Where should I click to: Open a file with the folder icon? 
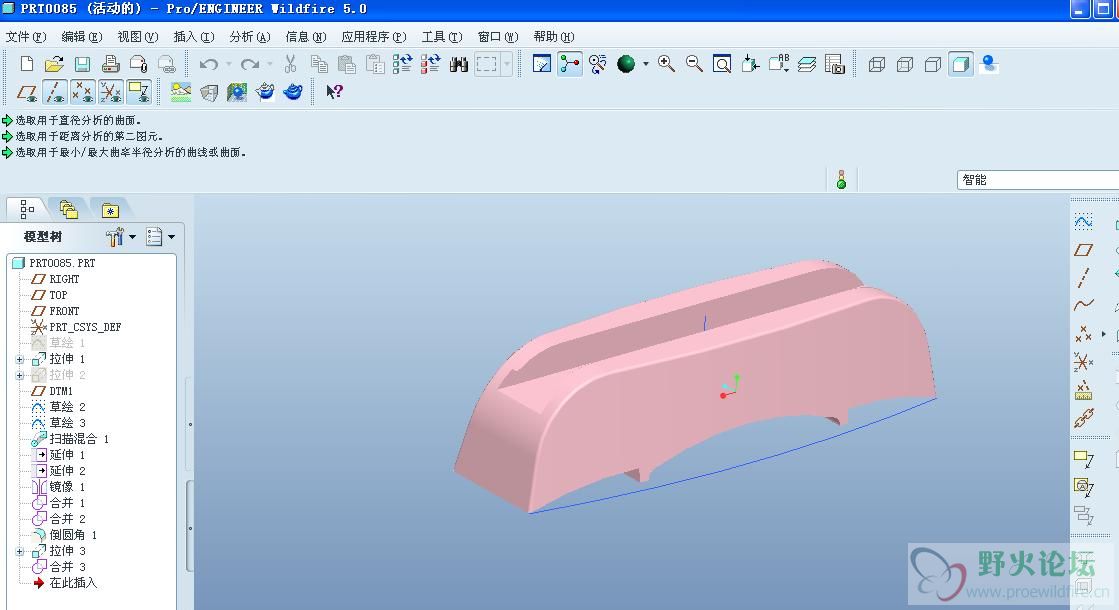54,64
